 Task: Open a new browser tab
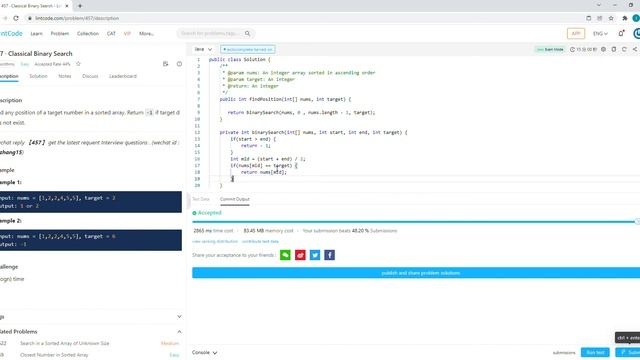click(x=80, y=6)
